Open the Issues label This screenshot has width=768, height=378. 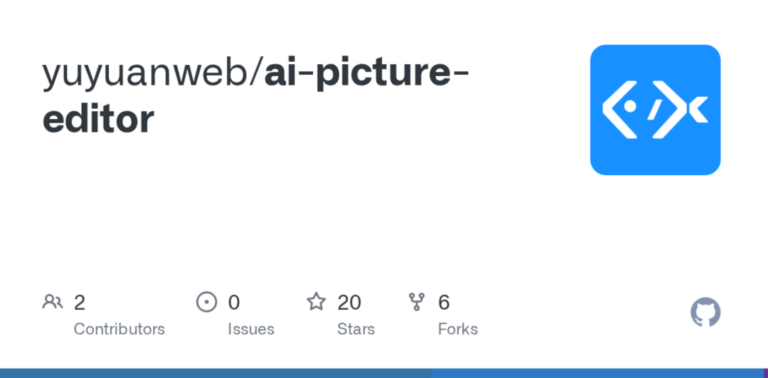[x=251, y=329]
